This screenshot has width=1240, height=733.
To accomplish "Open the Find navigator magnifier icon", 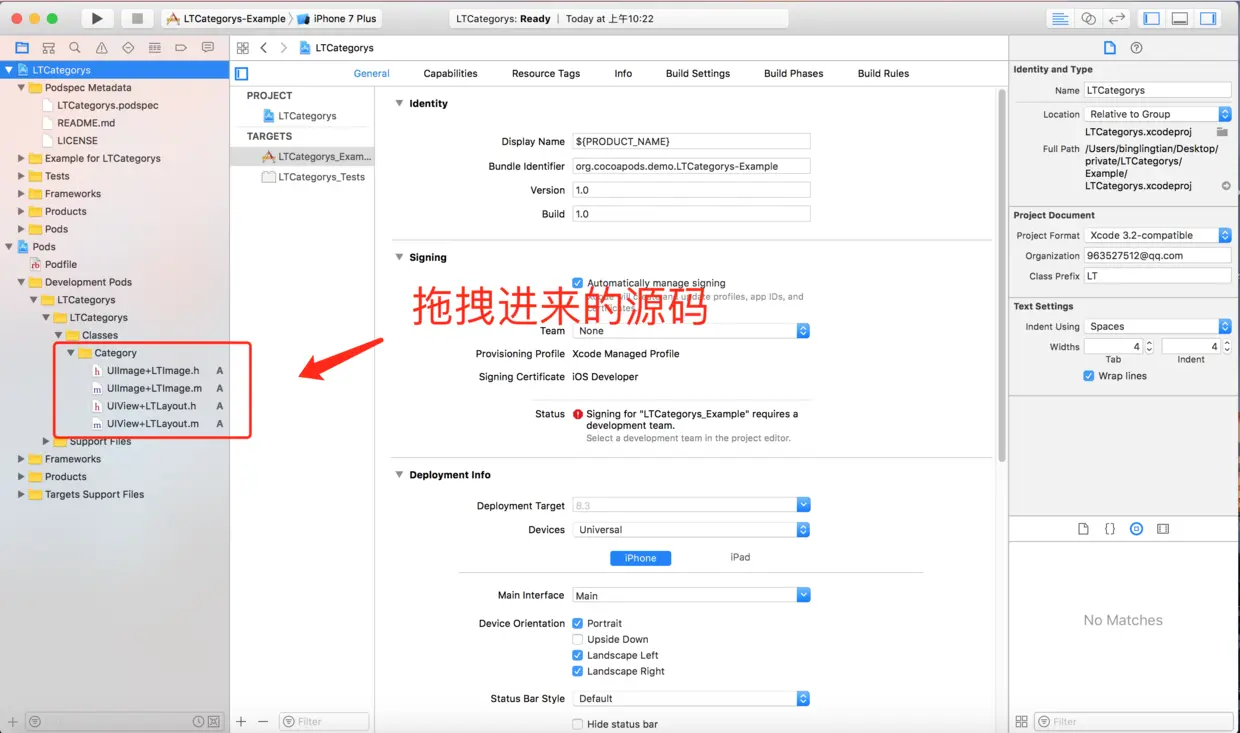I will pyautogui.click(x=75, y=48).
